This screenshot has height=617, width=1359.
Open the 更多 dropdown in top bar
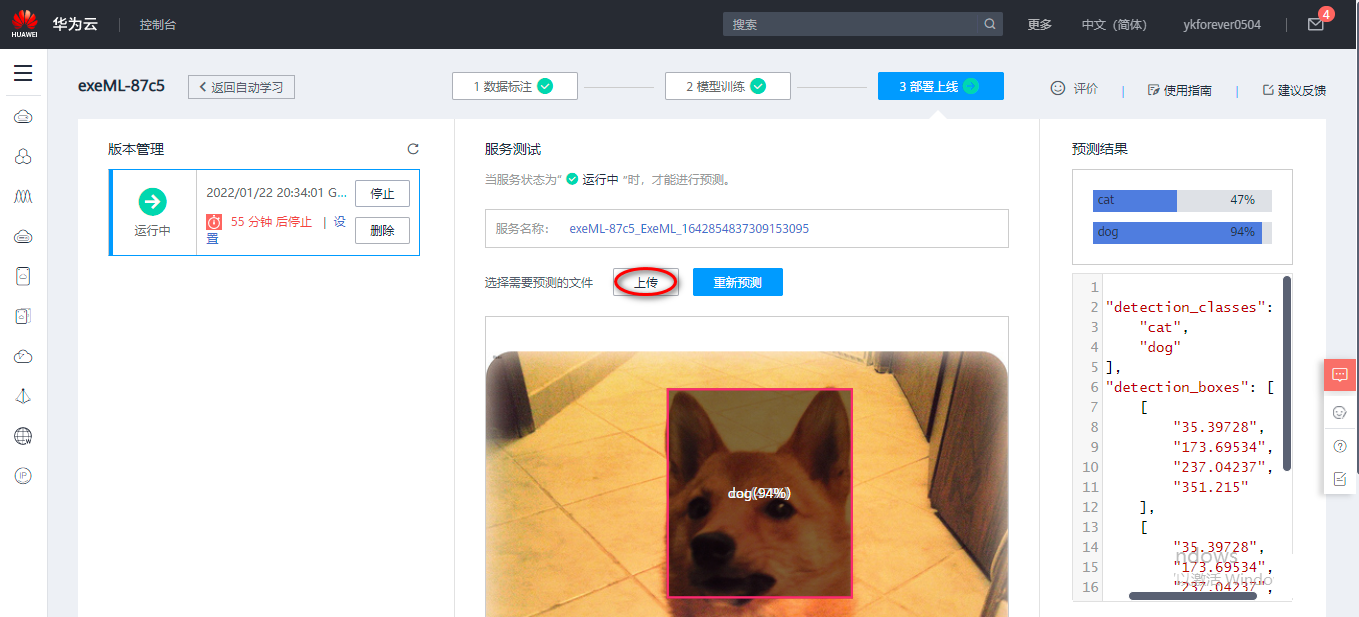(x=1039, y=24)
